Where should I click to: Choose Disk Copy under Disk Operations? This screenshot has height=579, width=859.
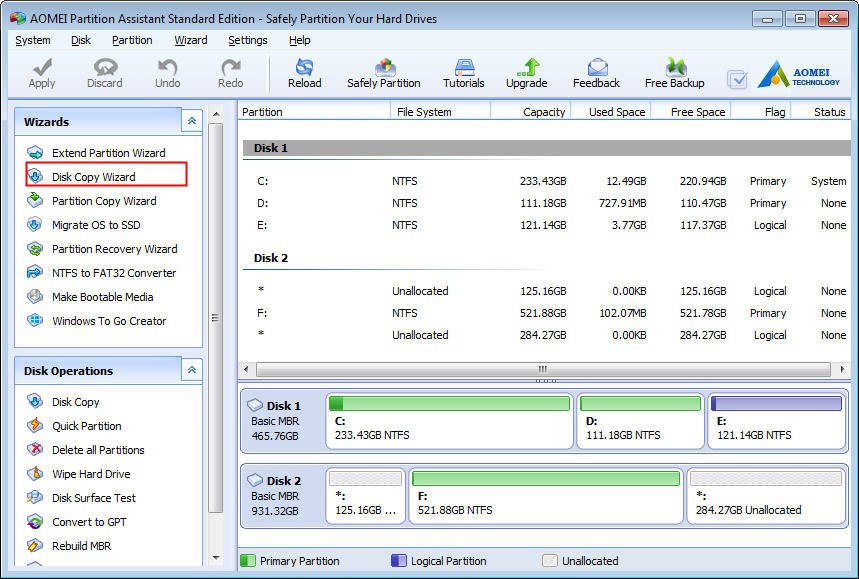pos(76,402)
